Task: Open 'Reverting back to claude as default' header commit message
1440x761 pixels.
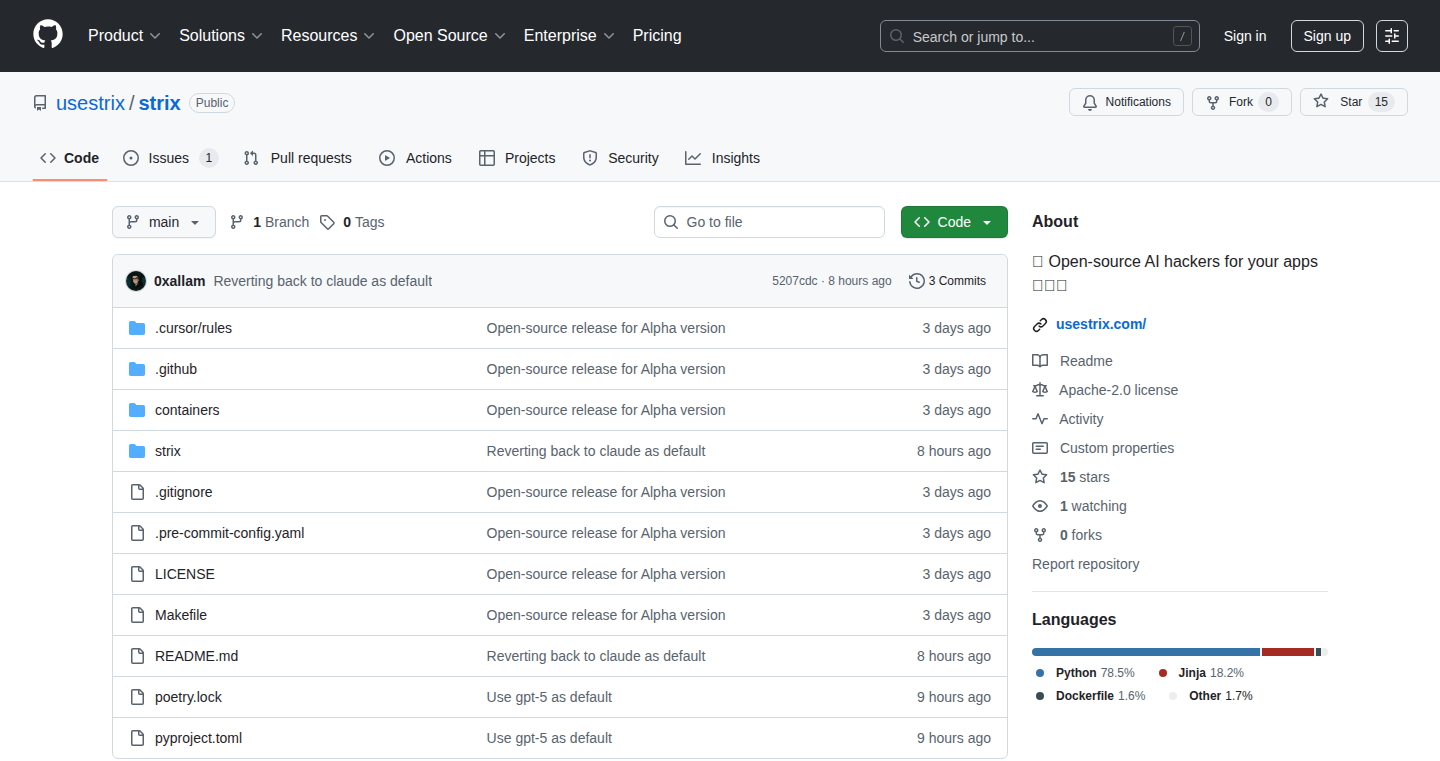Action: 323,281
